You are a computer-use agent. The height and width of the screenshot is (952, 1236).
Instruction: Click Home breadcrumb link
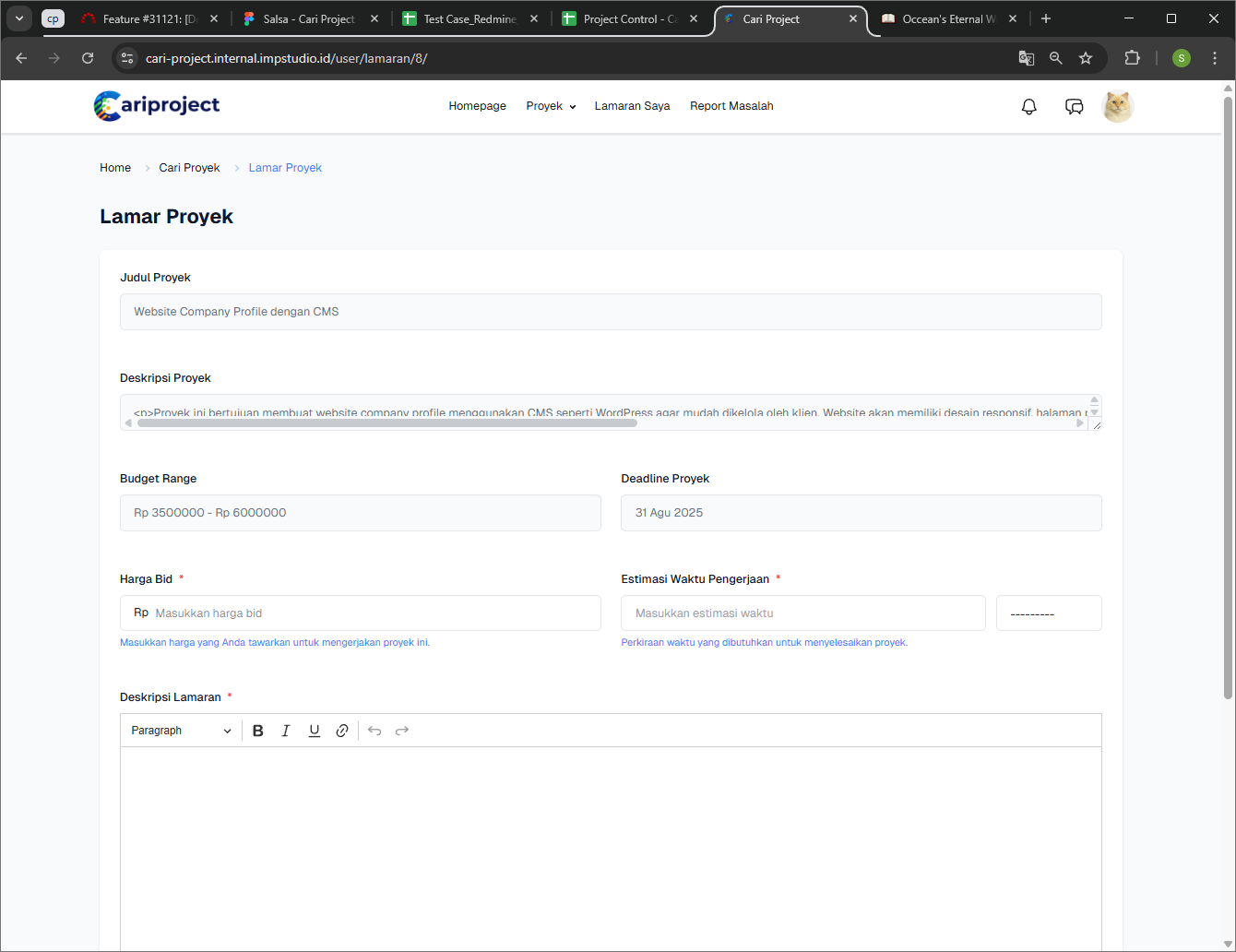(115, 168)
